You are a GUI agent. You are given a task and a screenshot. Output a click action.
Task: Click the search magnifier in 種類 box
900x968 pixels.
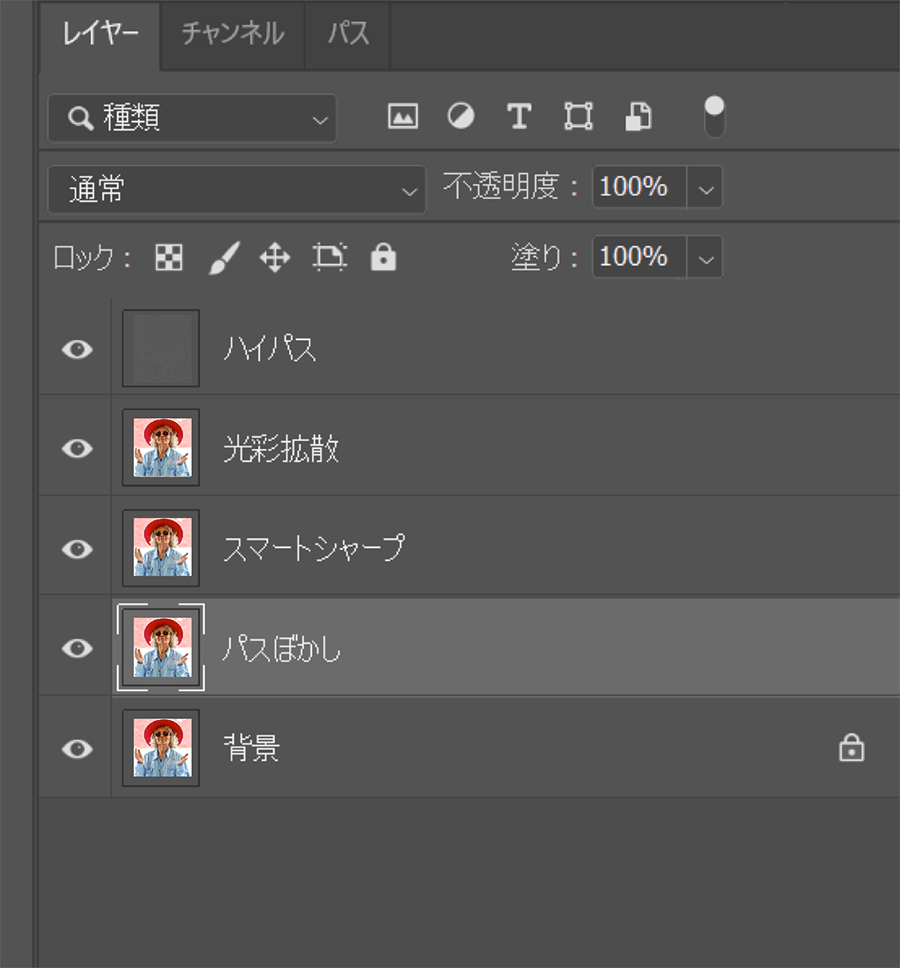coord(80,118)
